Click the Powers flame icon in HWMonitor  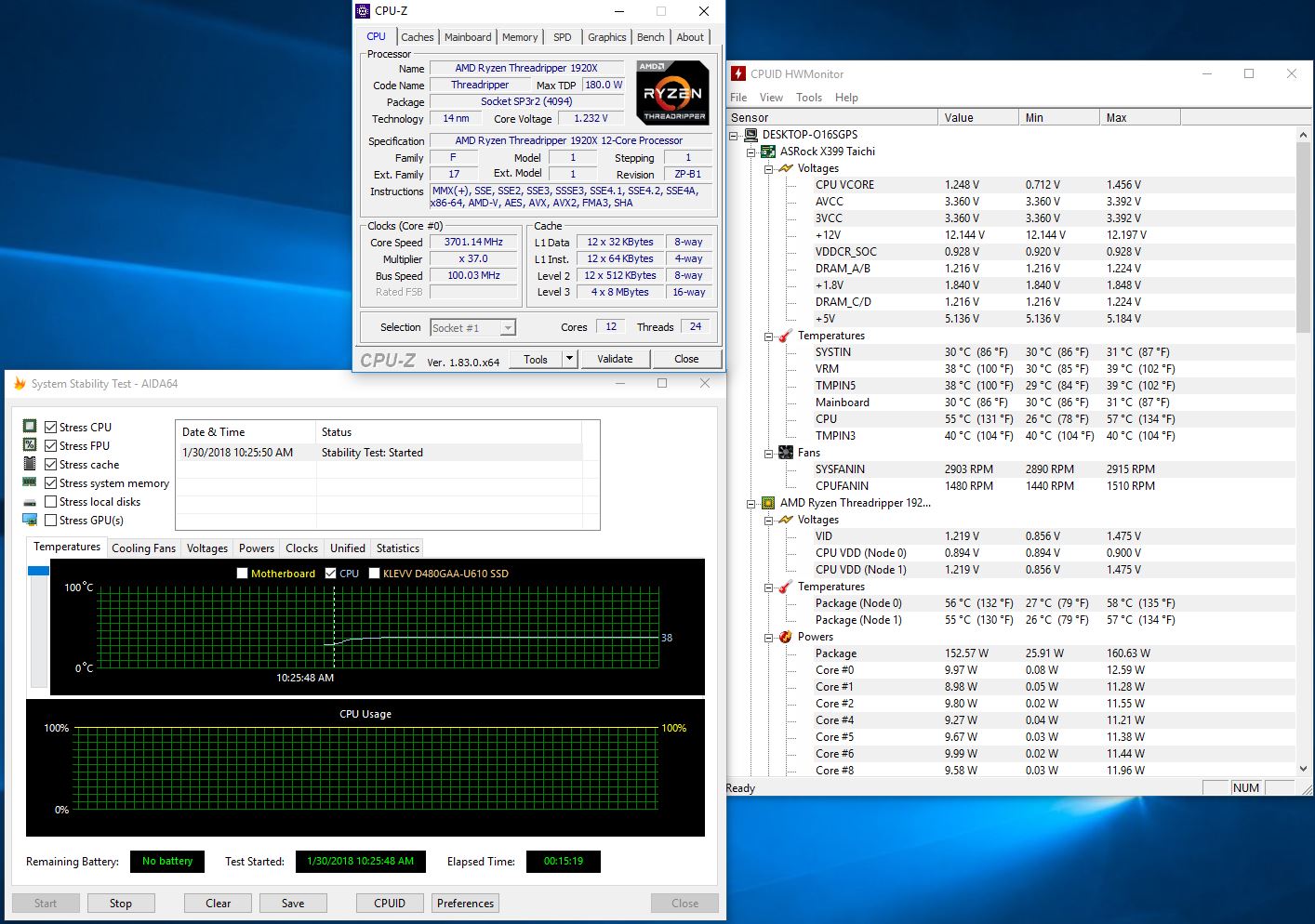pos(786,637)
